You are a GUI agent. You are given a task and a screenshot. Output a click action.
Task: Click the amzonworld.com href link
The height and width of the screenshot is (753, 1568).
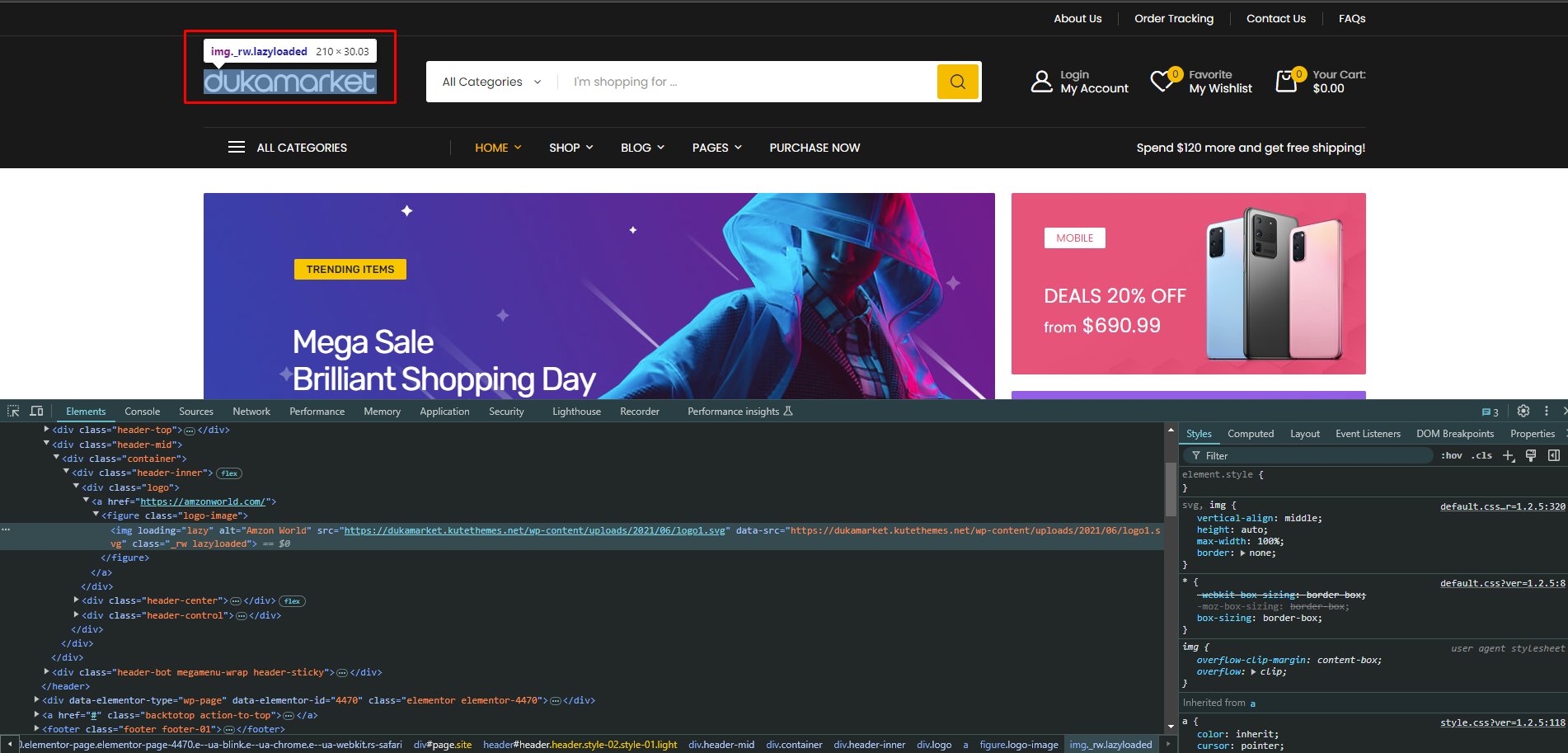pyautogui.click(x=202, y=501)
